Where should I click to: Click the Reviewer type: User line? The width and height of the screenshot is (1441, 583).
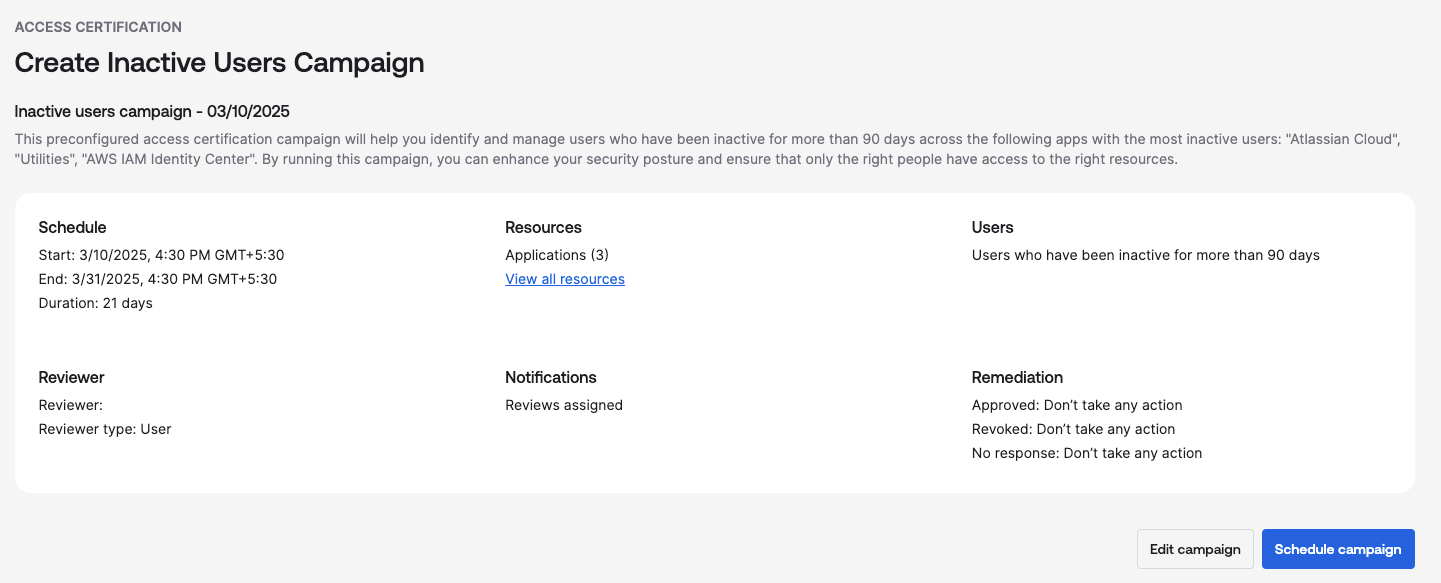(x=105, y=429)
